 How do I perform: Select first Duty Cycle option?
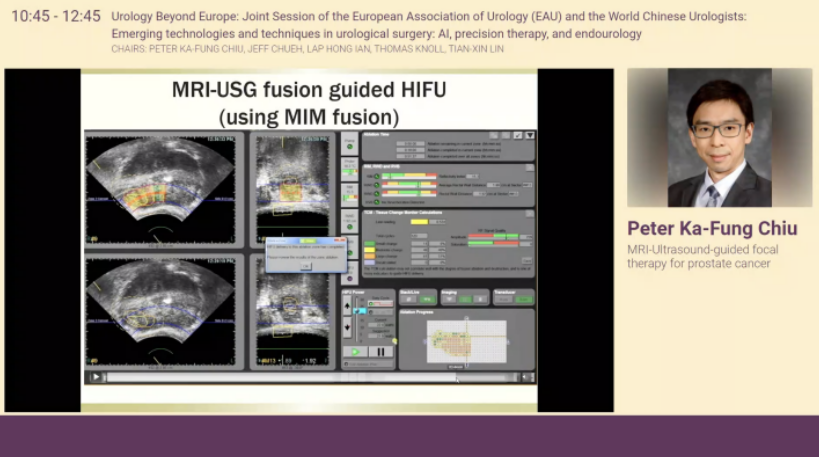(380, 304)
